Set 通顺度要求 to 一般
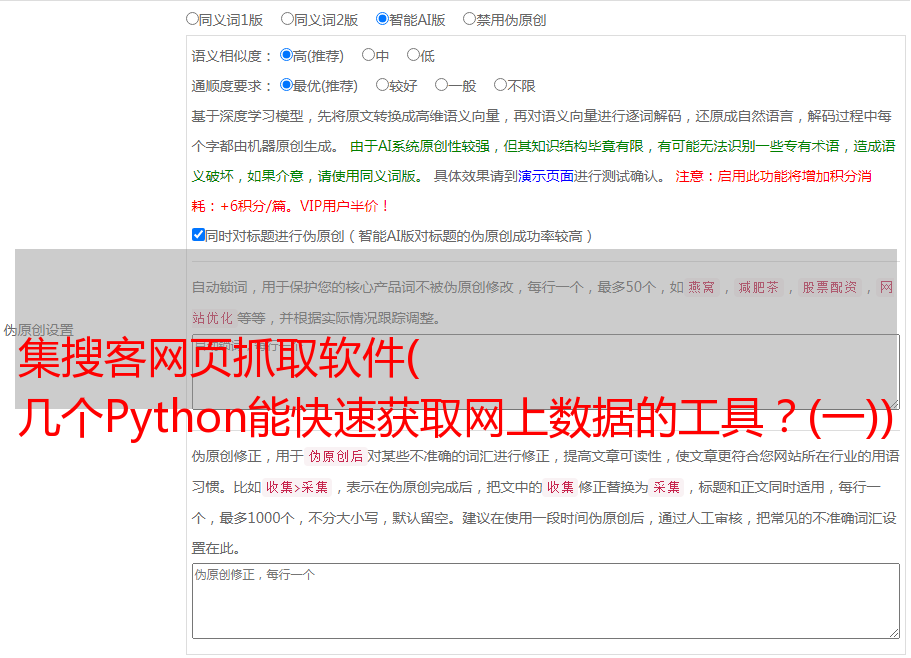Viewport: 911px width, 658px height. (442, 85)
